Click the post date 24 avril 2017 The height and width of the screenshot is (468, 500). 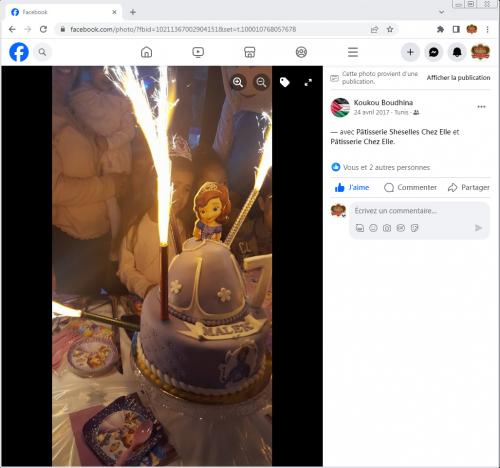tap(371, 112)
